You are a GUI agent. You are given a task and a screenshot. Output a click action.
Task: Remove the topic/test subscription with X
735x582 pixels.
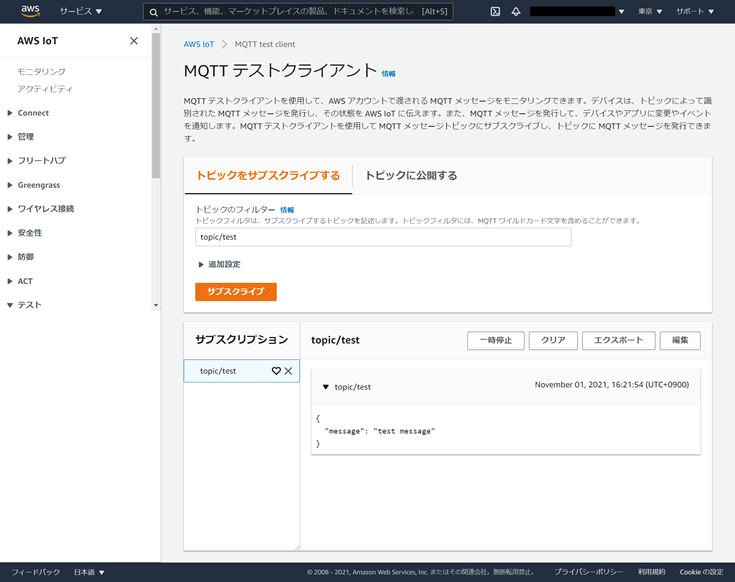(288, 371)
